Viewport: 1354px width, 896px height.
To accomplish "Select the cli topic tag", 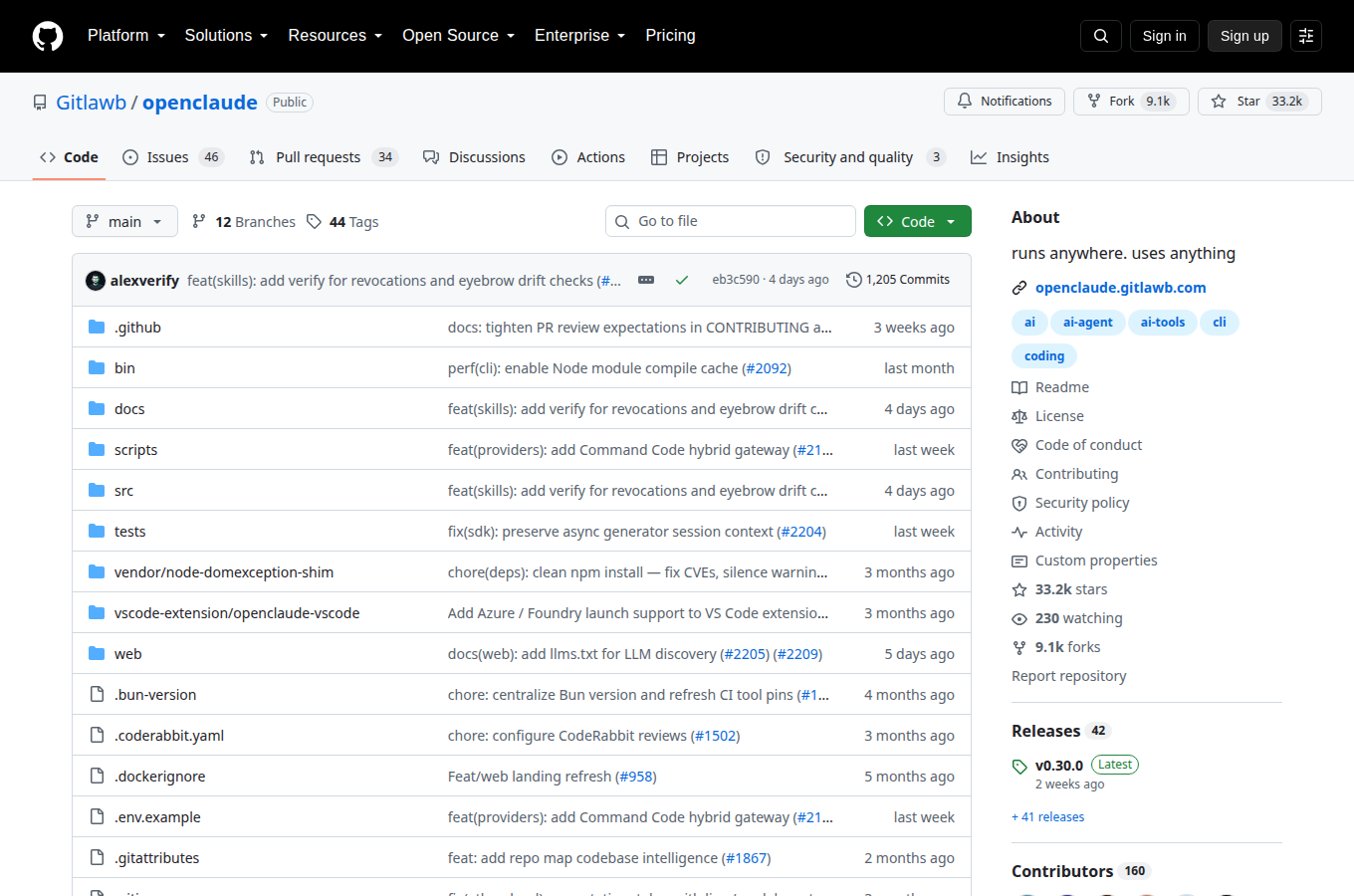I will [1220, 323].
